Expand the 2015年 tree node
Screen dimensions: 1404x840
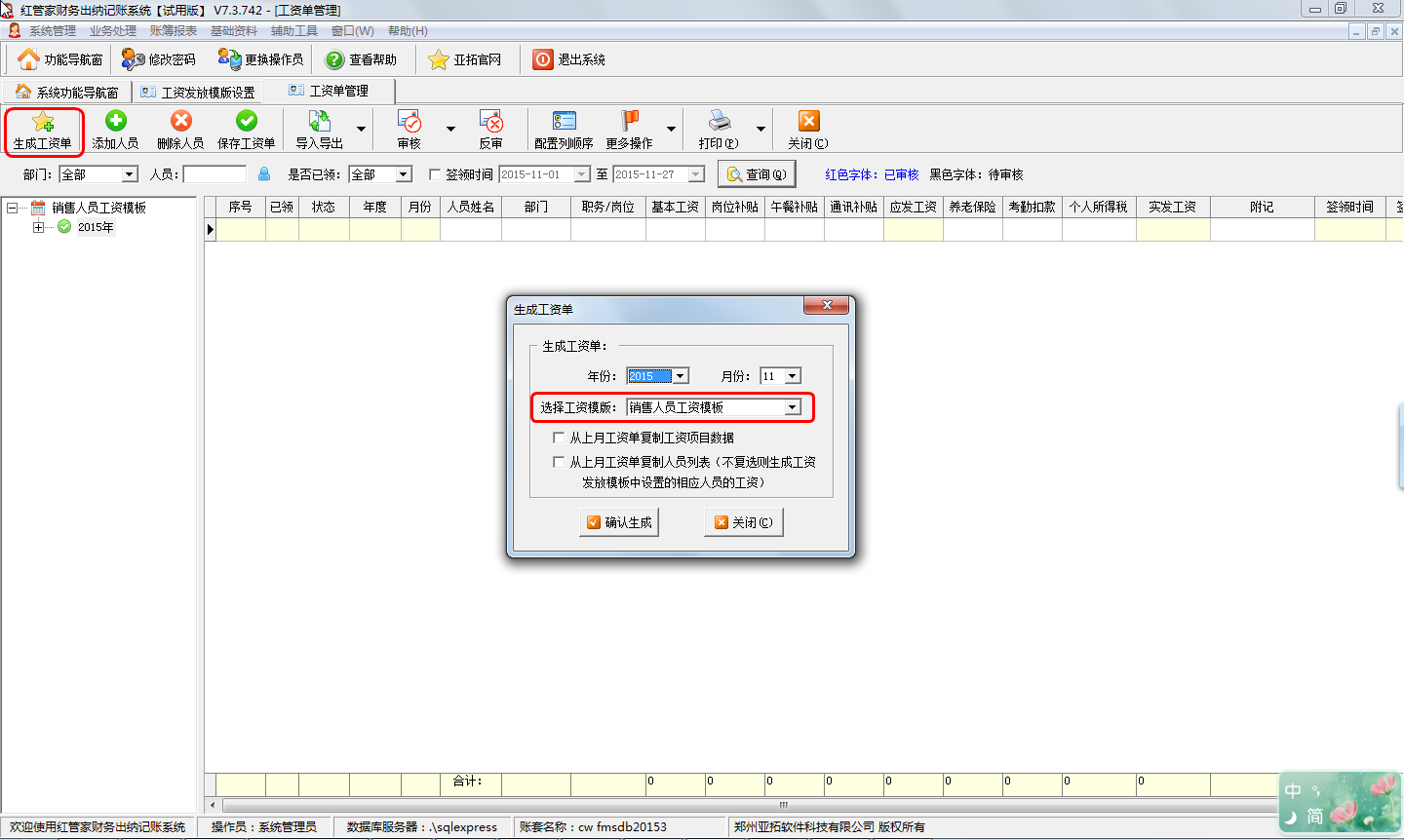(x=38, y=227)
